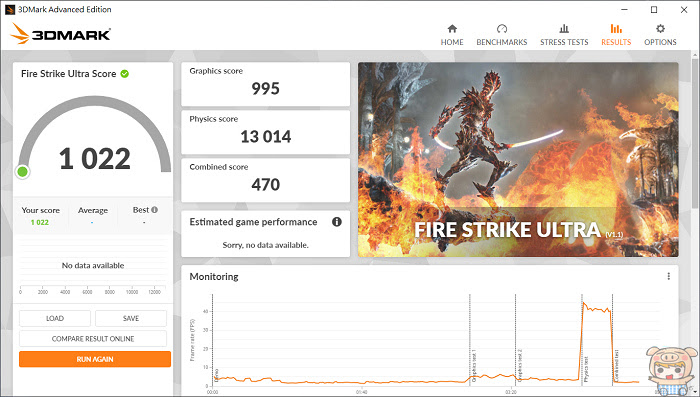The height and width of the screenshot is (397, 700).
Task: Click the LOAD button
Action: (x=55, y=318)
